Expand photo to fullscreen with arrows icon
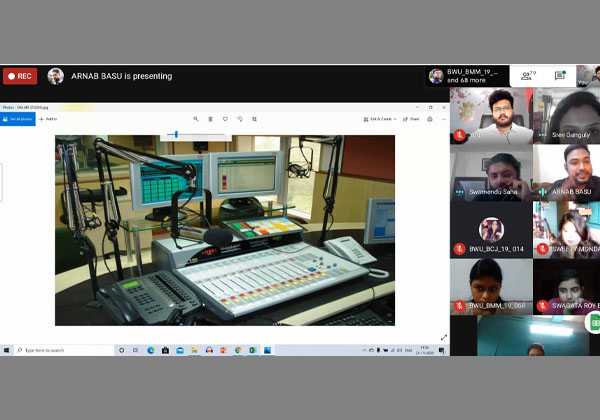Screen dimensions: 600x420 [443, 337]
